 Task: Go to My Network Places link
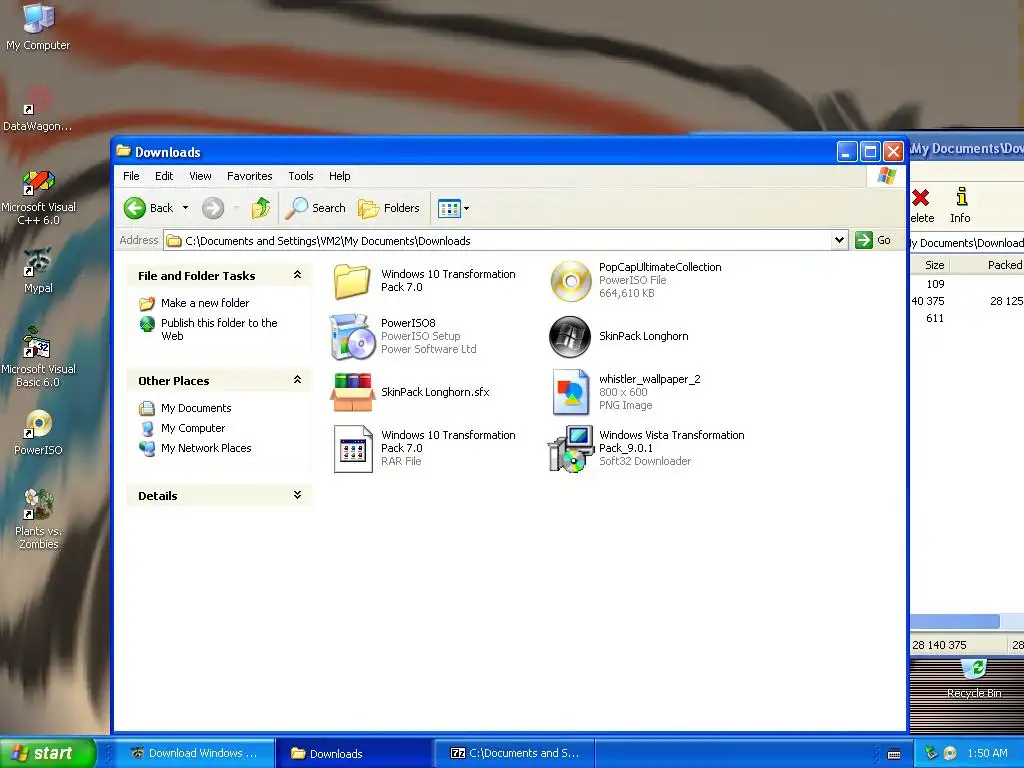tap(206, 448)
